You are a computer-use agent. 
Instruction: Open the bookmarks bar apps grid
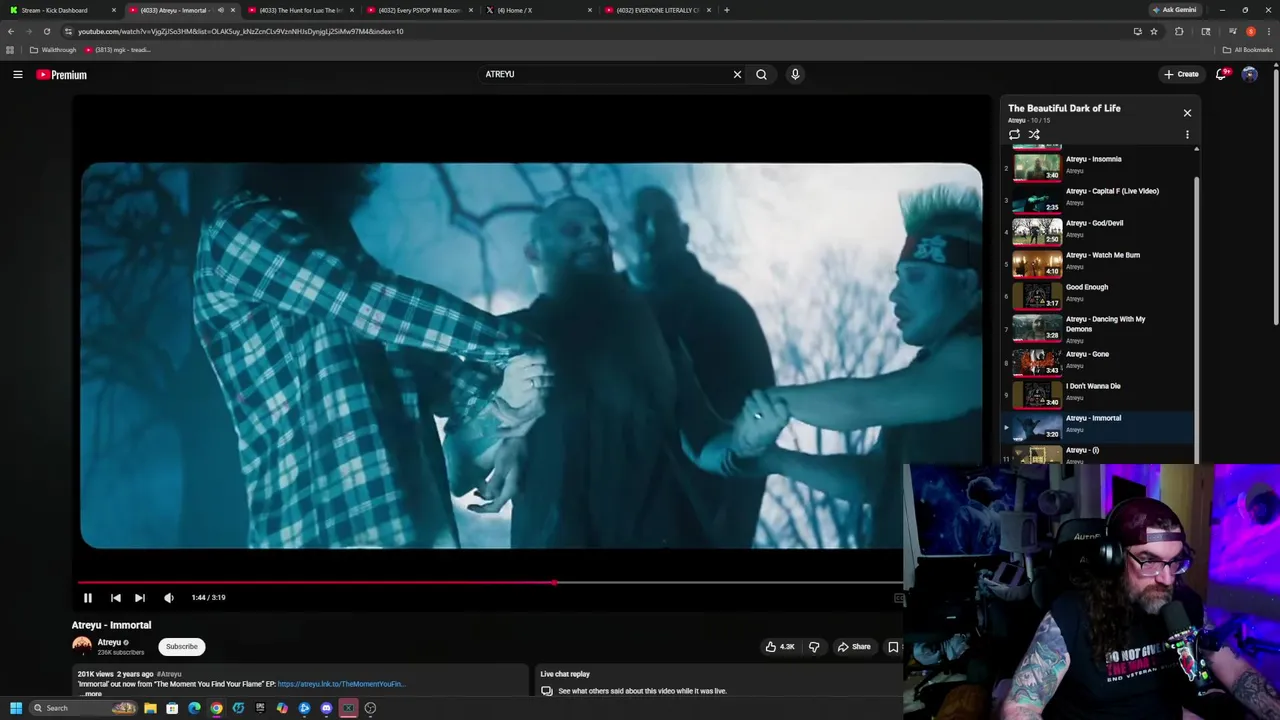click(x=10, y=50)
